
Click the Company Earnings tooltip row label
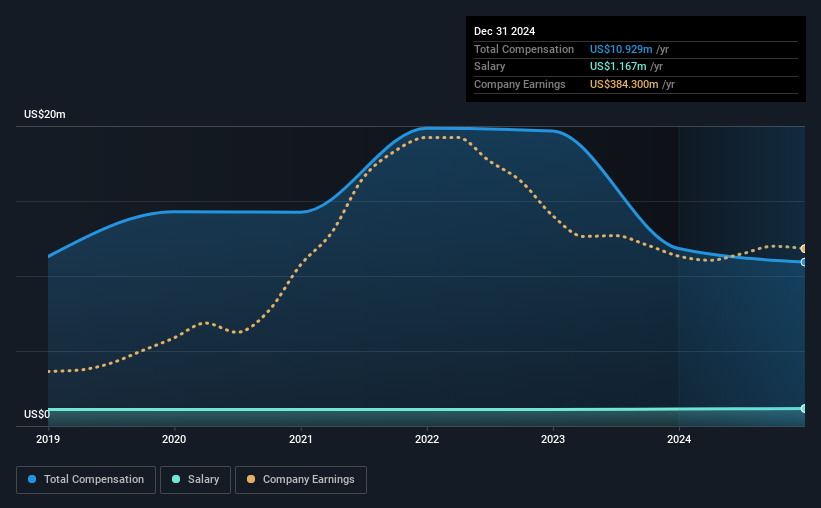(x=519, y=84)
